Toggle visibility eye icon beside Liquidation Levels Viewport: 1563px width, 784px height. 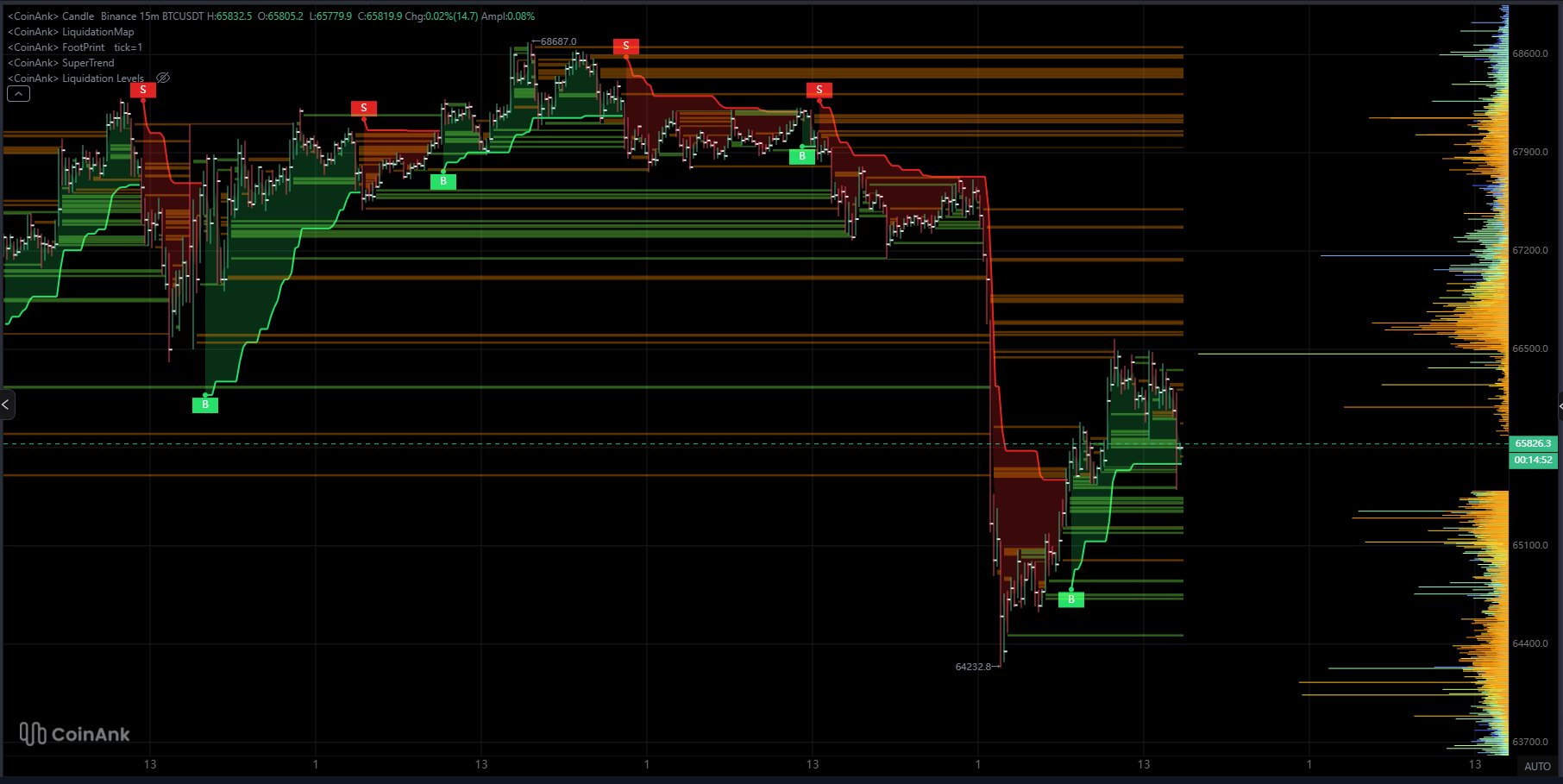pyautogui.click(x=162, y=78)
